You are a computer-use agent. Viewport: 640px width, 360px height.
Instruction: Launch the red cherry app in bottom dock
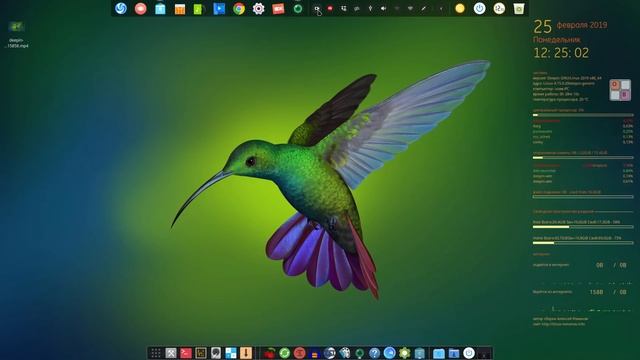tap(269, 353)
